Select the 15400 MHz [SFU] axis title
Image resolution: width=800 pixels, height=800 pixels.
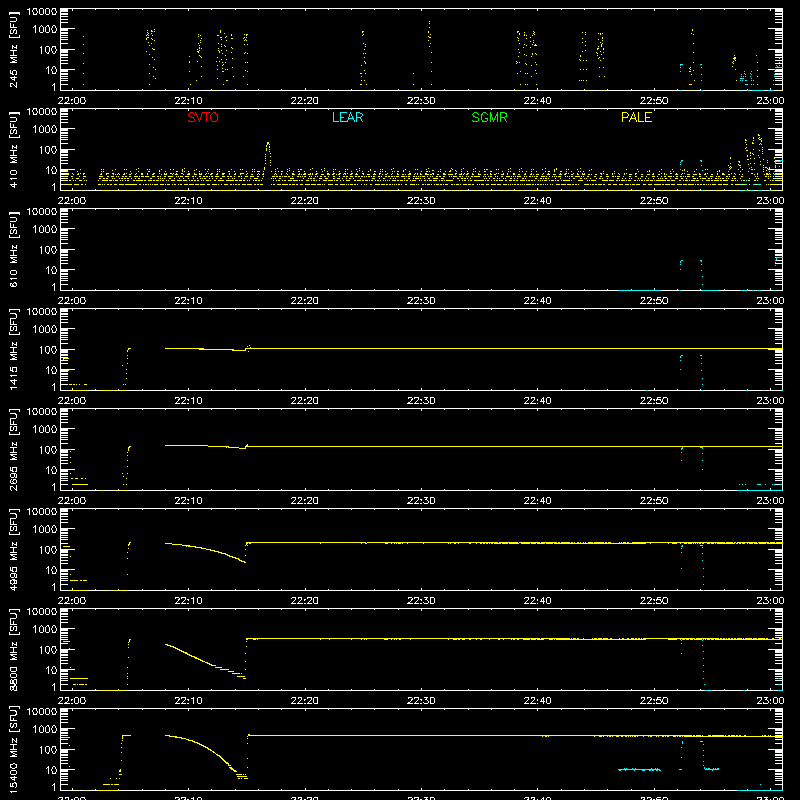click(14, 749)
